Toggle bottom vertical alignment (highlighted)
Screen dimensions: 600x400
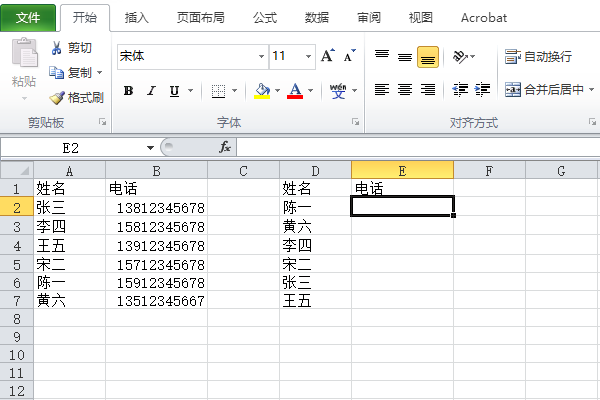click(x=428, y=57)
